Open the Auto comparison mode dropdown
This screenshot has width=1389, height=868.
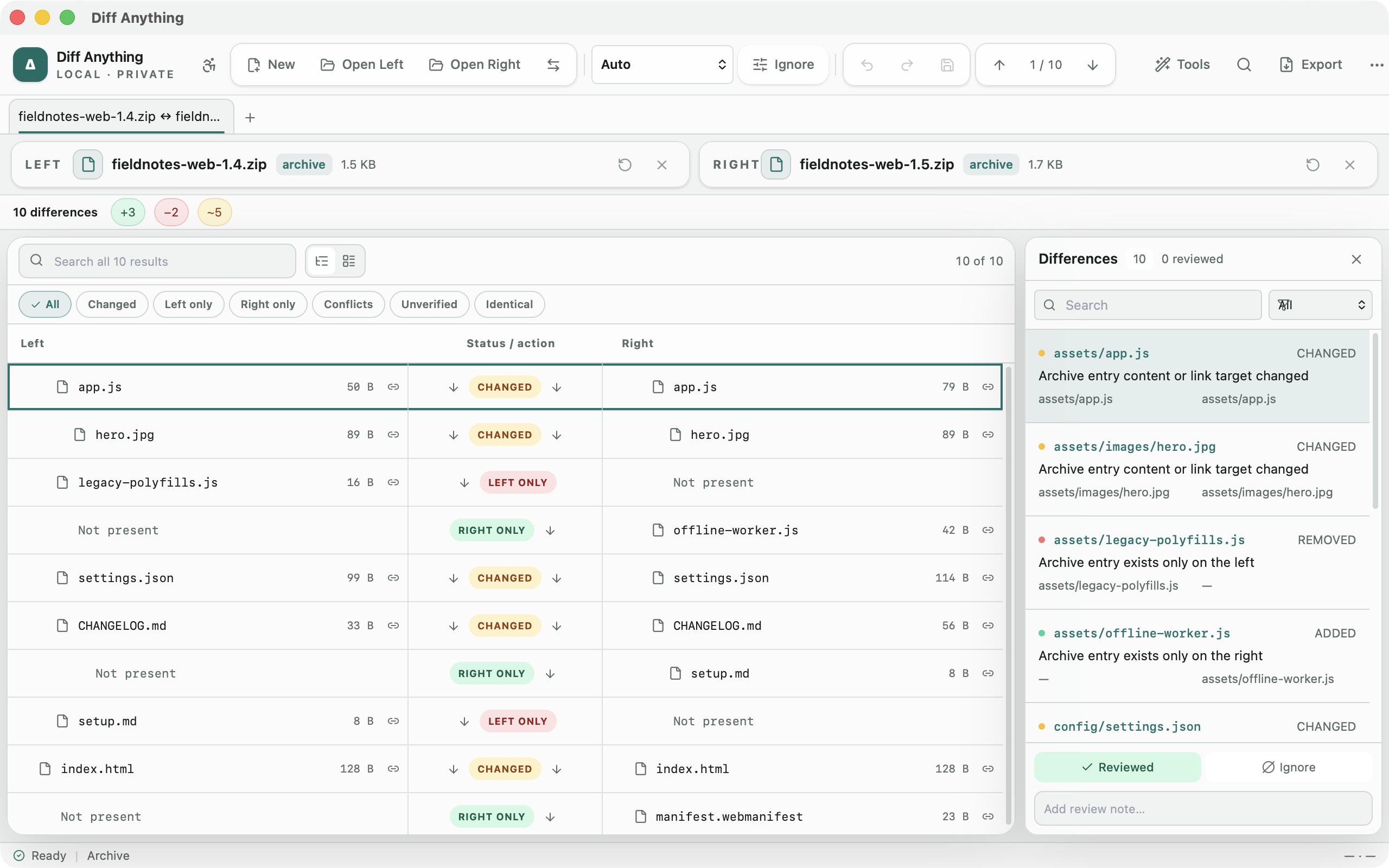pos(662,65)
